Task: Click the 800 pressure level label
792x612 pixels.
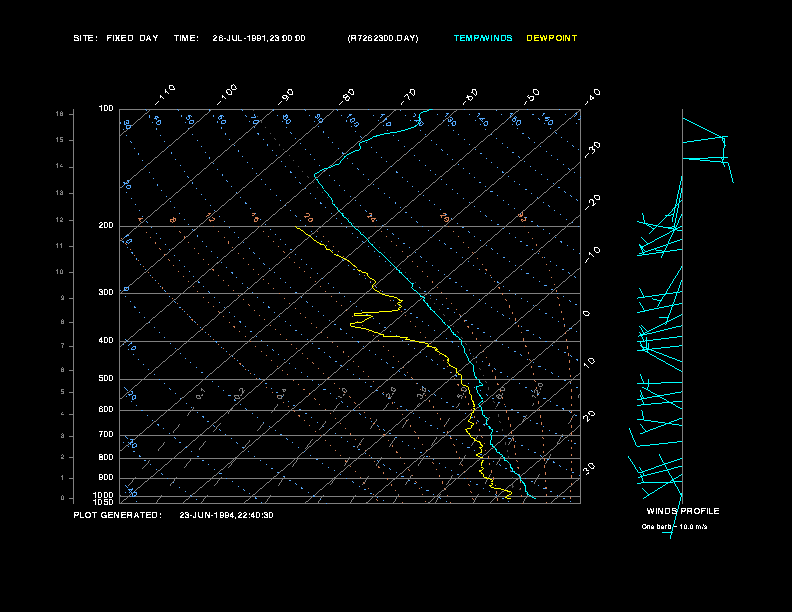Action: pyautogui.click(x=106, y=457)
